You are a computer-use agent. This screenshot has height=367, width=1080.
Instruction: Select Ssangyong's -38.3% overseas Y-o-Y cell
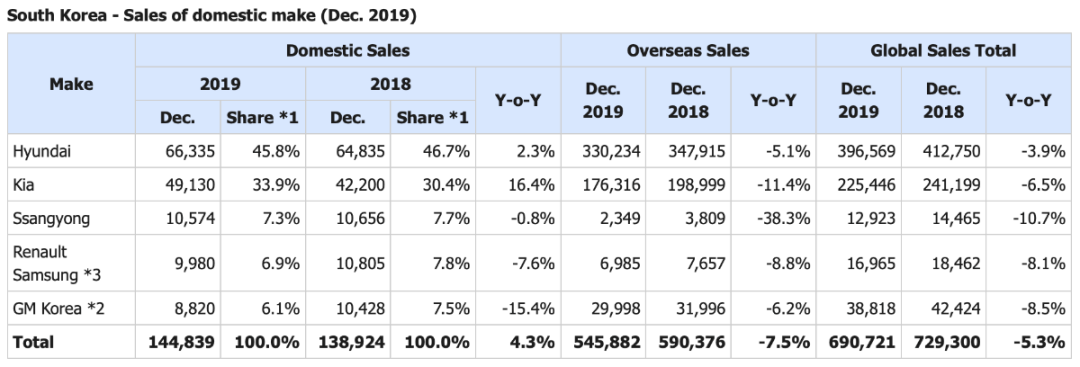pos(773,218)
